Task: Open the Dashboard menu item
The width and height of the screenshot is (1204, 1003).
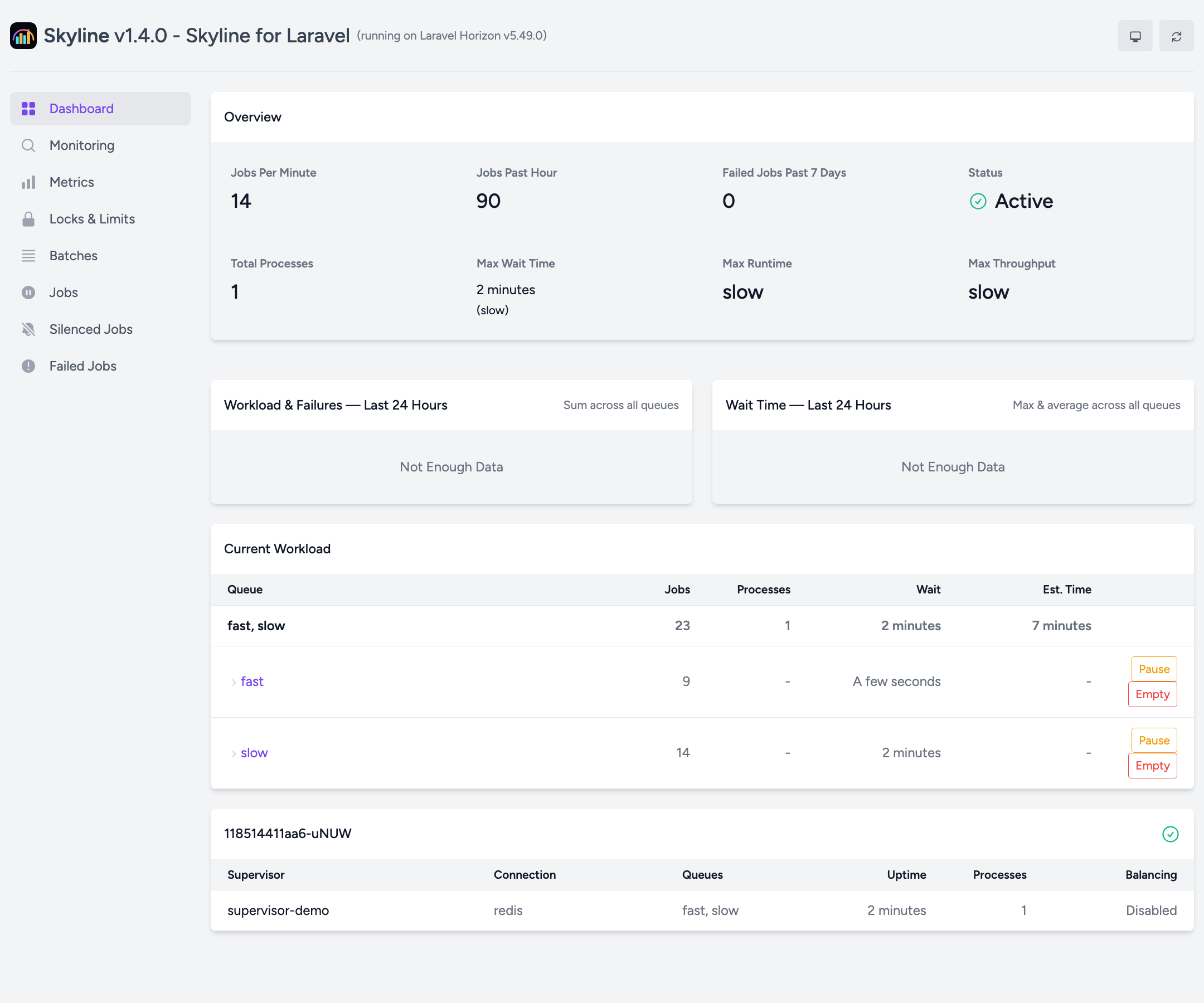Action: (100, 109)
